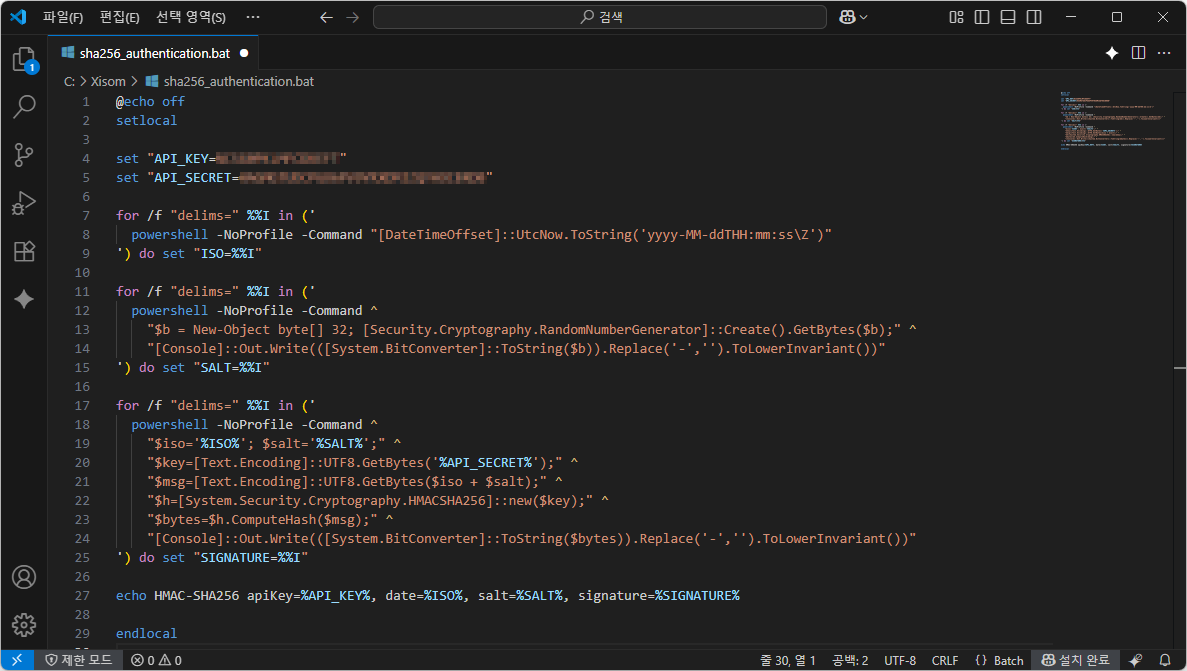The height and width of the screenshot is (671, 1187).
Task: Click 'API_SECRET' text on line 5
Action: click(193, 177)
